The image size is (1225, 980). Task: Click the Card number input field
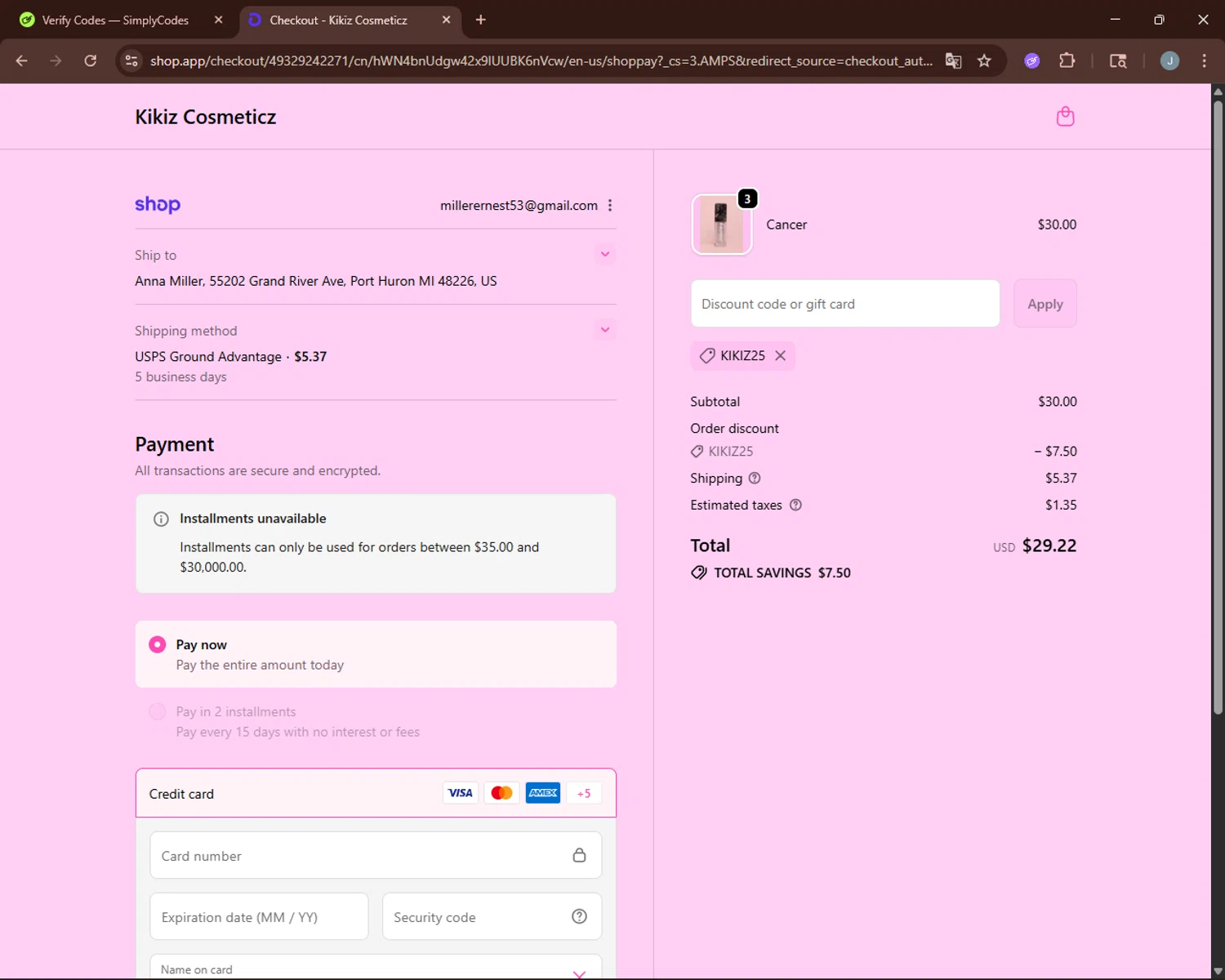tap(376, 855)
